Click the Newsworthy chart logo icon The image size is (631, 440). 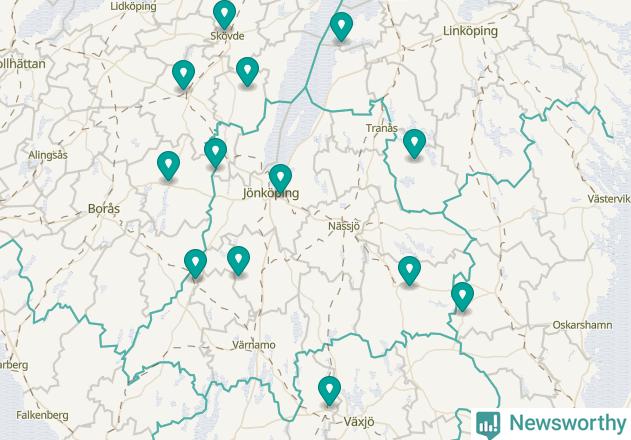coord(488,425)
